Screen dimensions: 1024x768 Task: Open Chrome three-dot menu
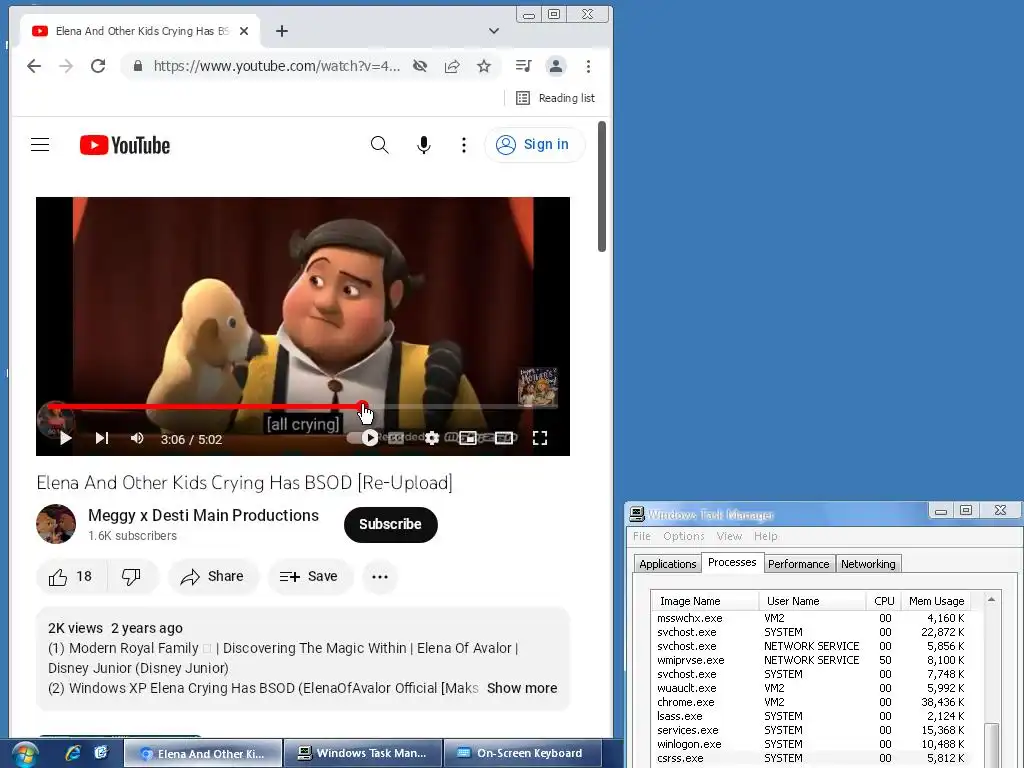pos(588,66)
